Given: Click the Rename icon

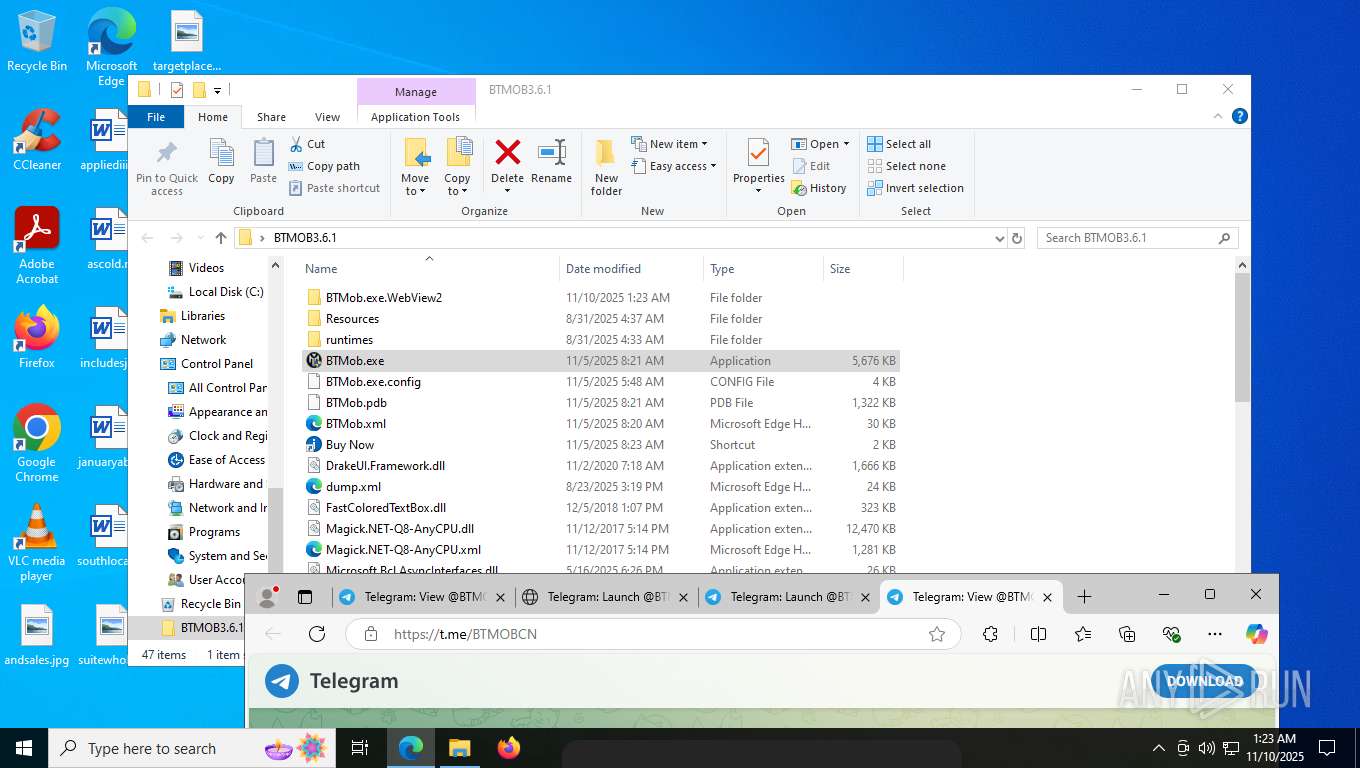Looking at the screenshot, I should tap(552, 153).
